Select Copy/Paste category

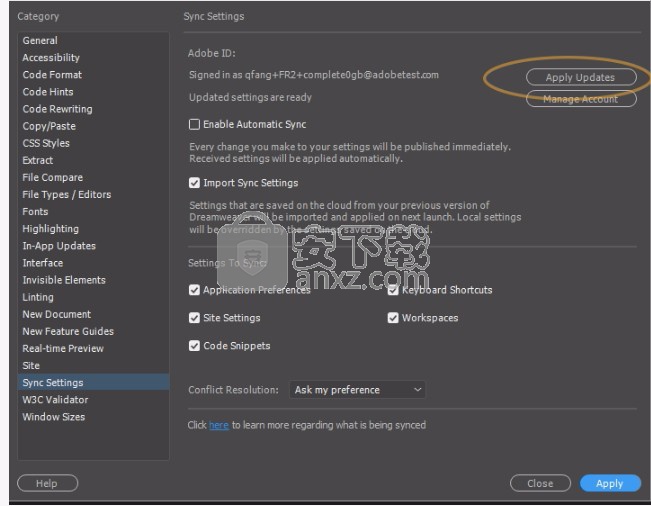pyautogui.click(x=93, y=126)
